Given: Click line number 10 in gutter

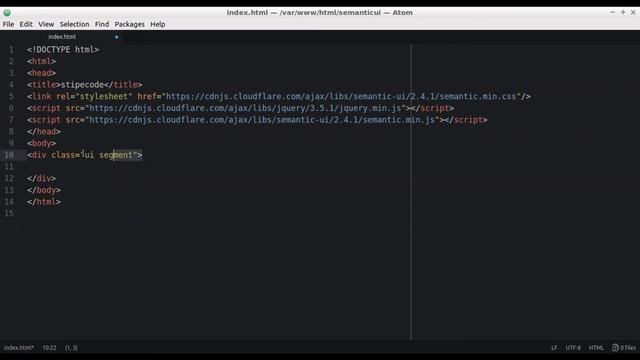Looking at the screenshot, I should (x=9, y=155).
